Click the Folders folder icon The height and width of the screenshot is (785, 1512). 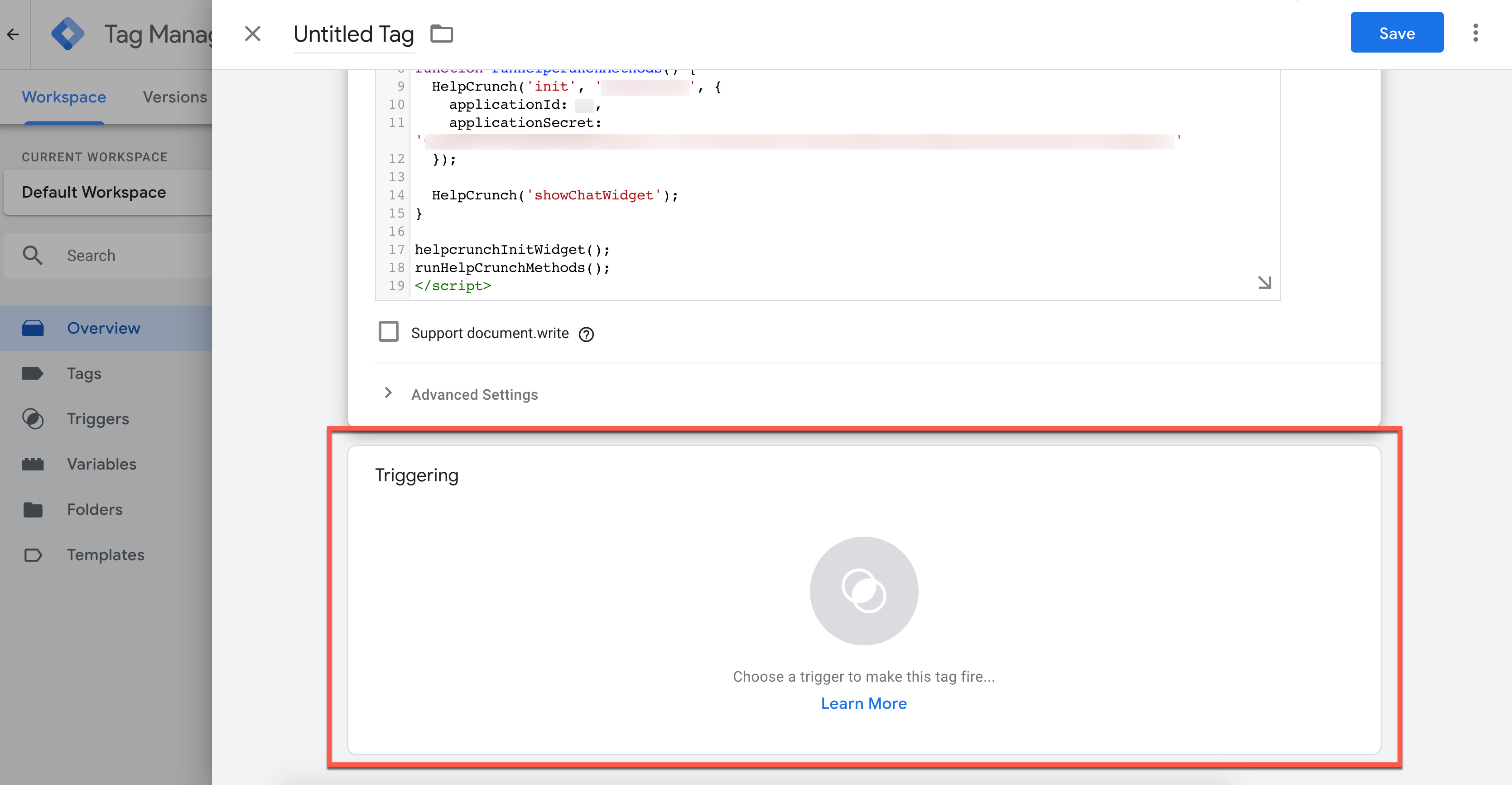point(33,509)
